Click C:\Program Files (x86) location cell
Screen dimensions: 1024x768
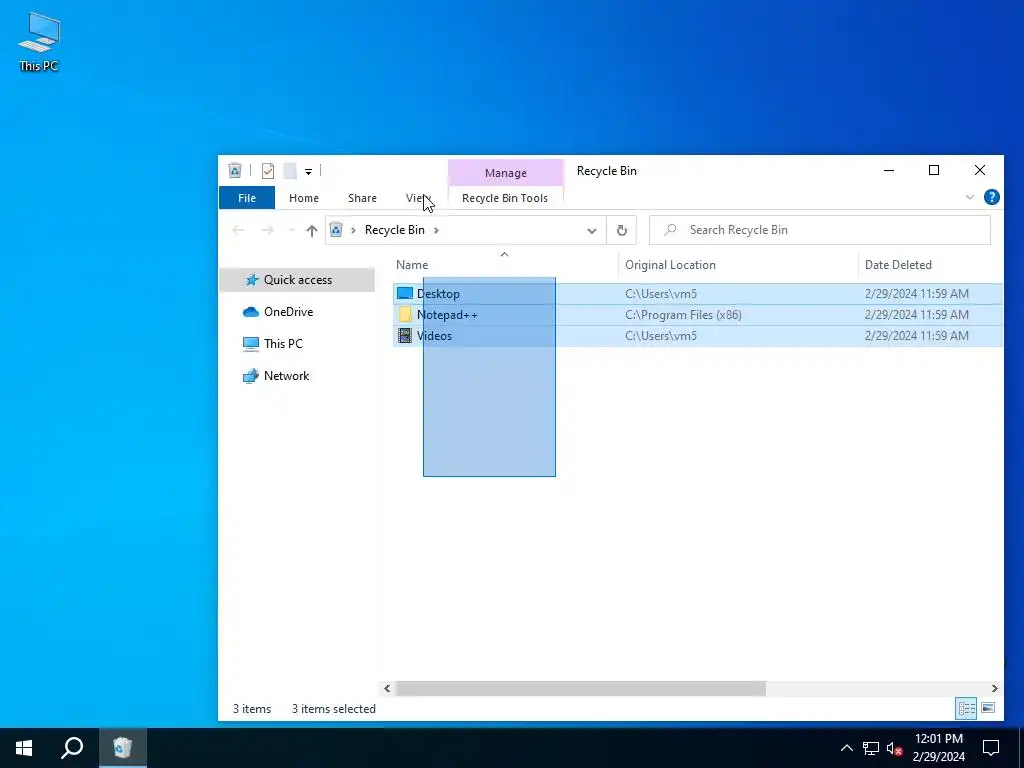[x=683, y=315]
